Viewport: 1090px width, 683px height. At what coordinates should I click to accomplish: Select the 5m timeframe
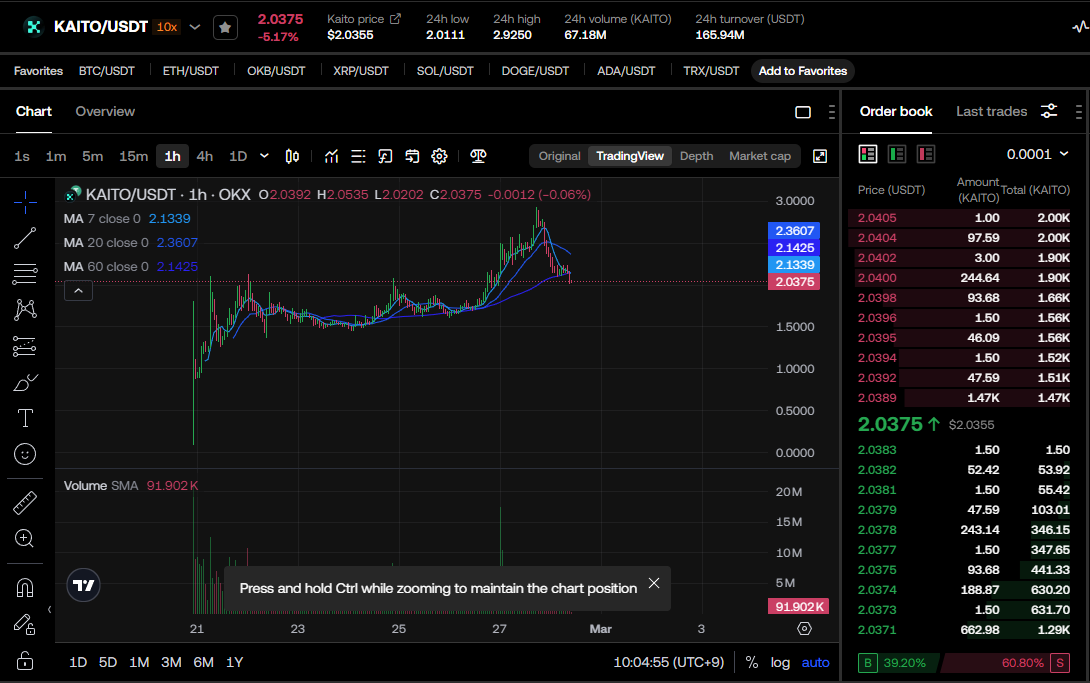click(x=92, y=156)
